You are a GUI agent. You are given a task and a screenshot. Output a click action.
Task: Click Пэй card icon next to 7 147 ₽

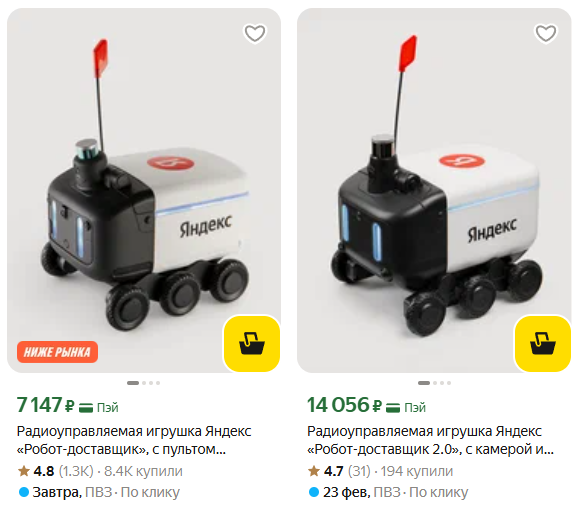[86, 407]
